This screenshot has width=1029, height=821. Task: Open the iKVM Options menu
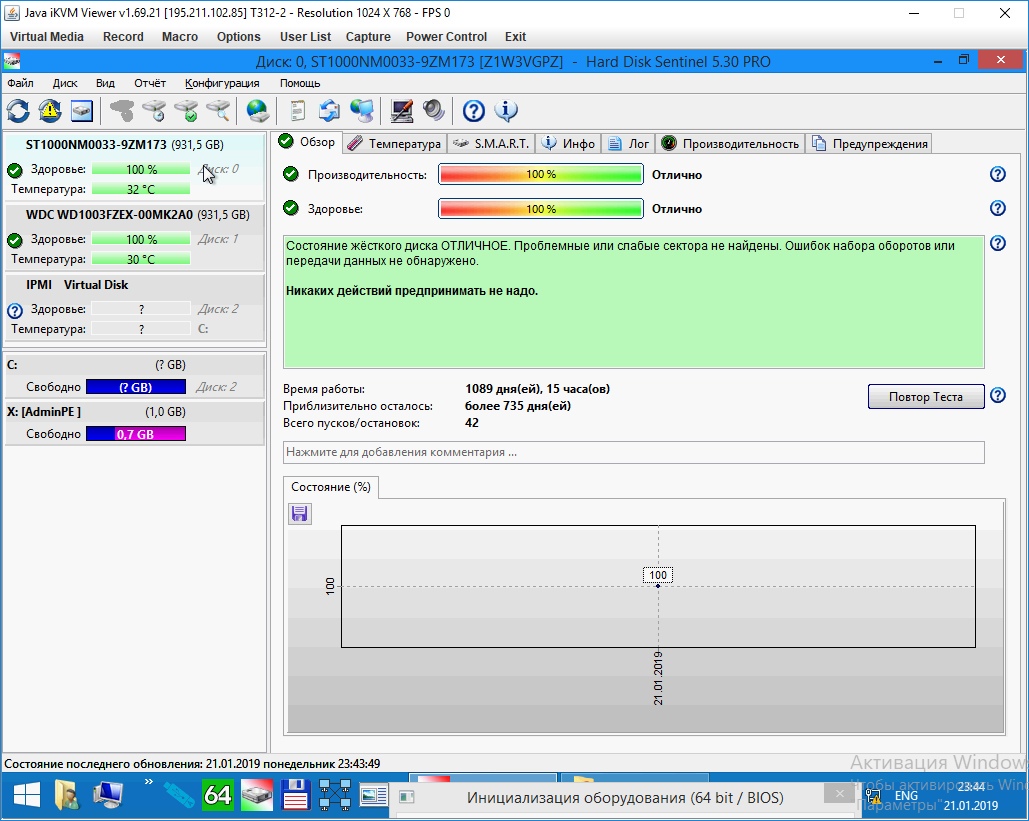(x=239, y=37)
